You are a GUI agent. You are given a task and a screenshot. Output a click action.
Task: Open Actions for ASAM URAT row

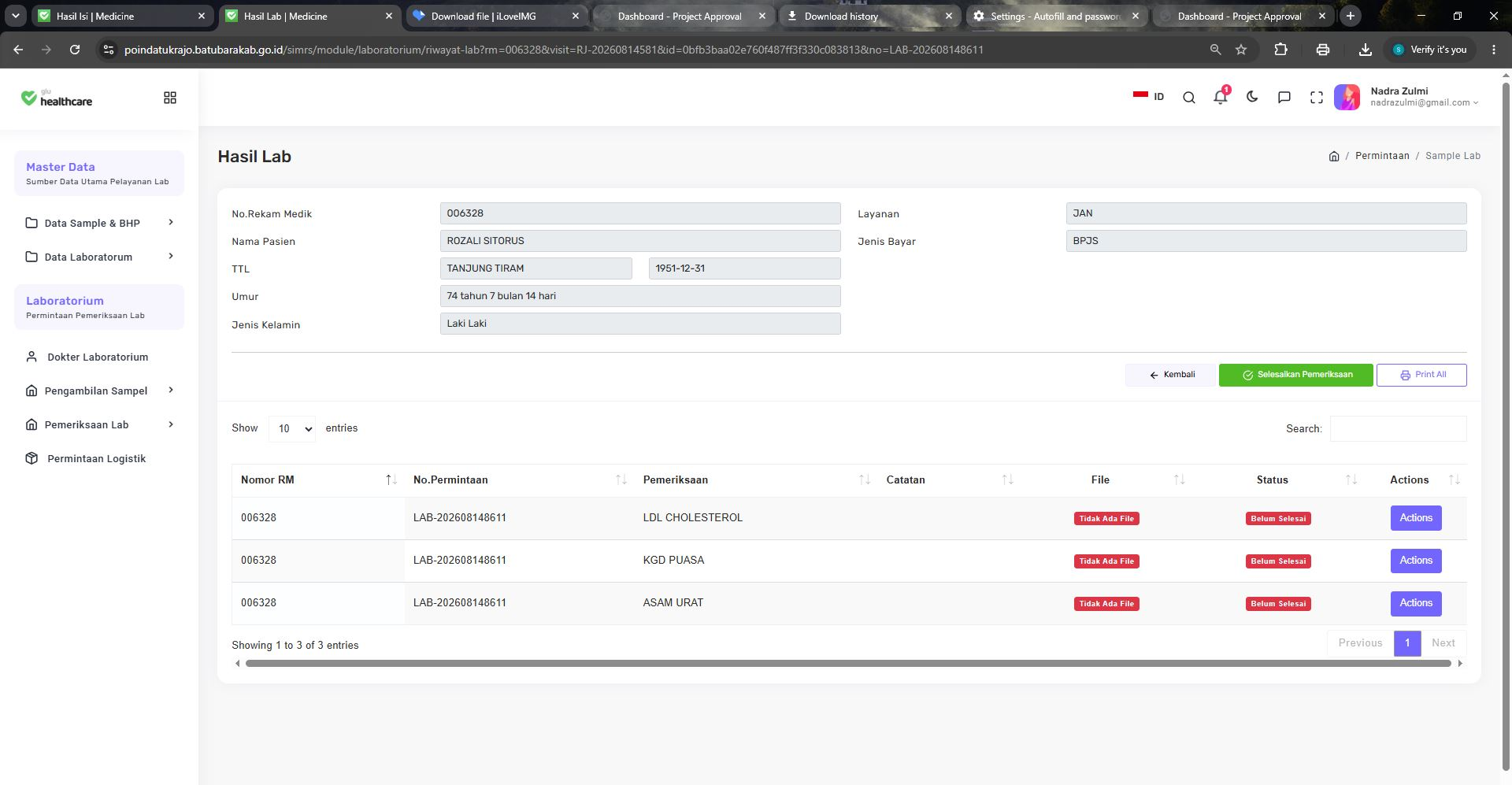[x=1416, y=603]
